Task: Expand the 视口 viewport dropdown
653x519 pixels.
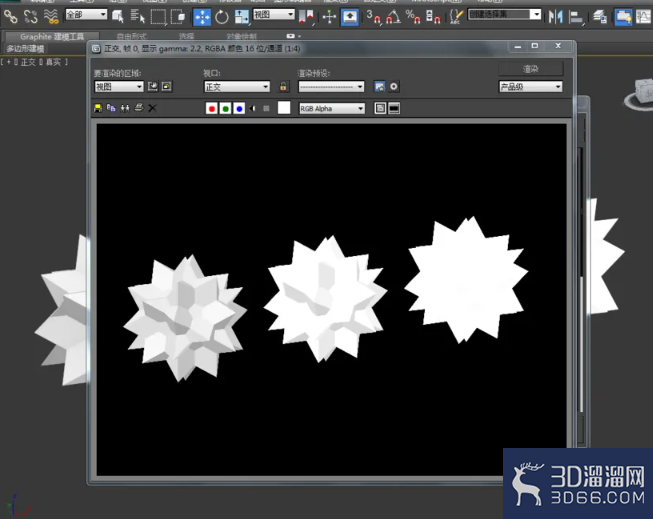Action: point(237,87)
